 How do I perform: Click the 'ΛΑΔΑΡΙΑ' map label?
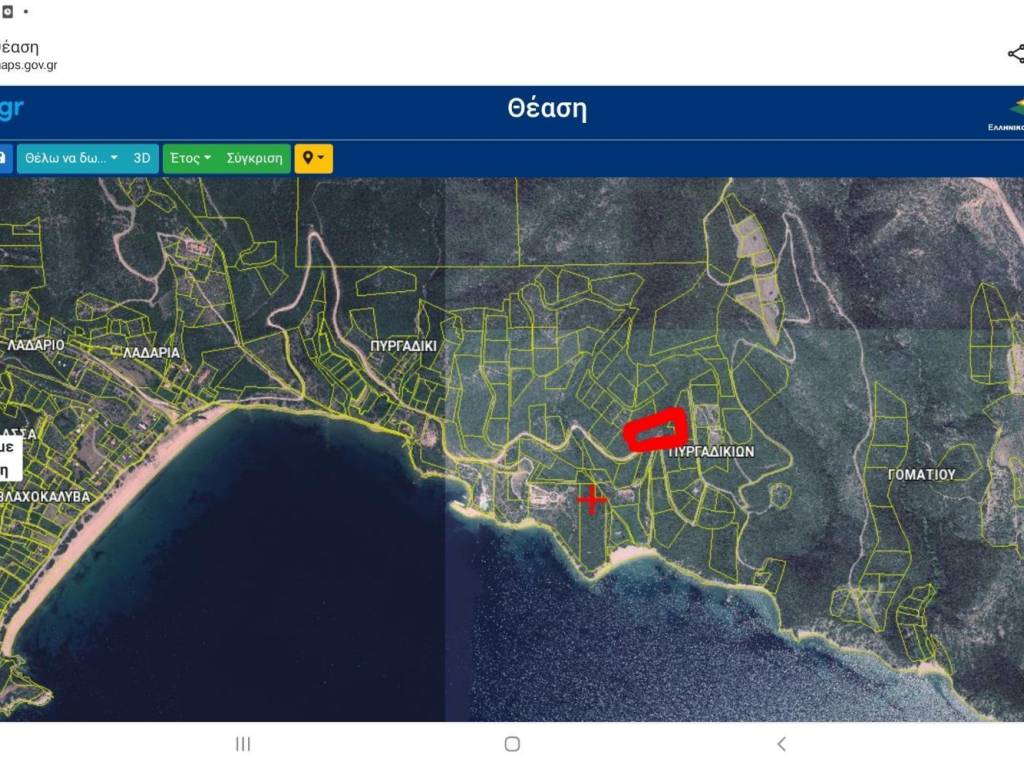(151, 353)
